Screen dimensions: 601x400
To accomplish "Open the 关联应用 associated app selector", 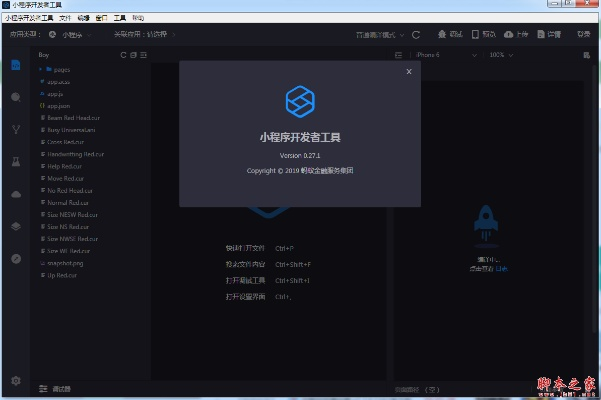I will 145,34.
